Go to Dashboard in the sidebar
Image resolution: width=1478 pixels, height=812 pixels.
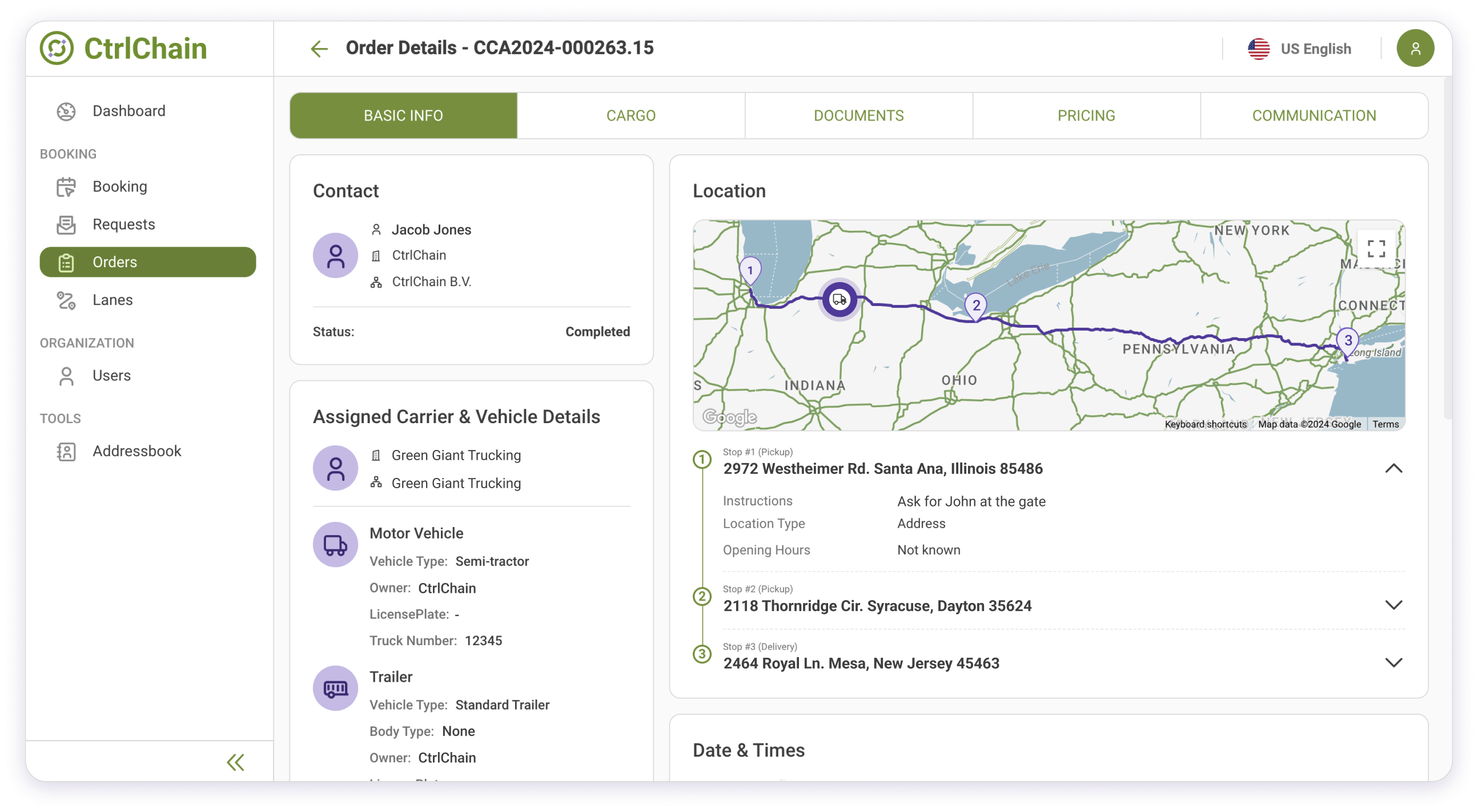tap(128, 111)
